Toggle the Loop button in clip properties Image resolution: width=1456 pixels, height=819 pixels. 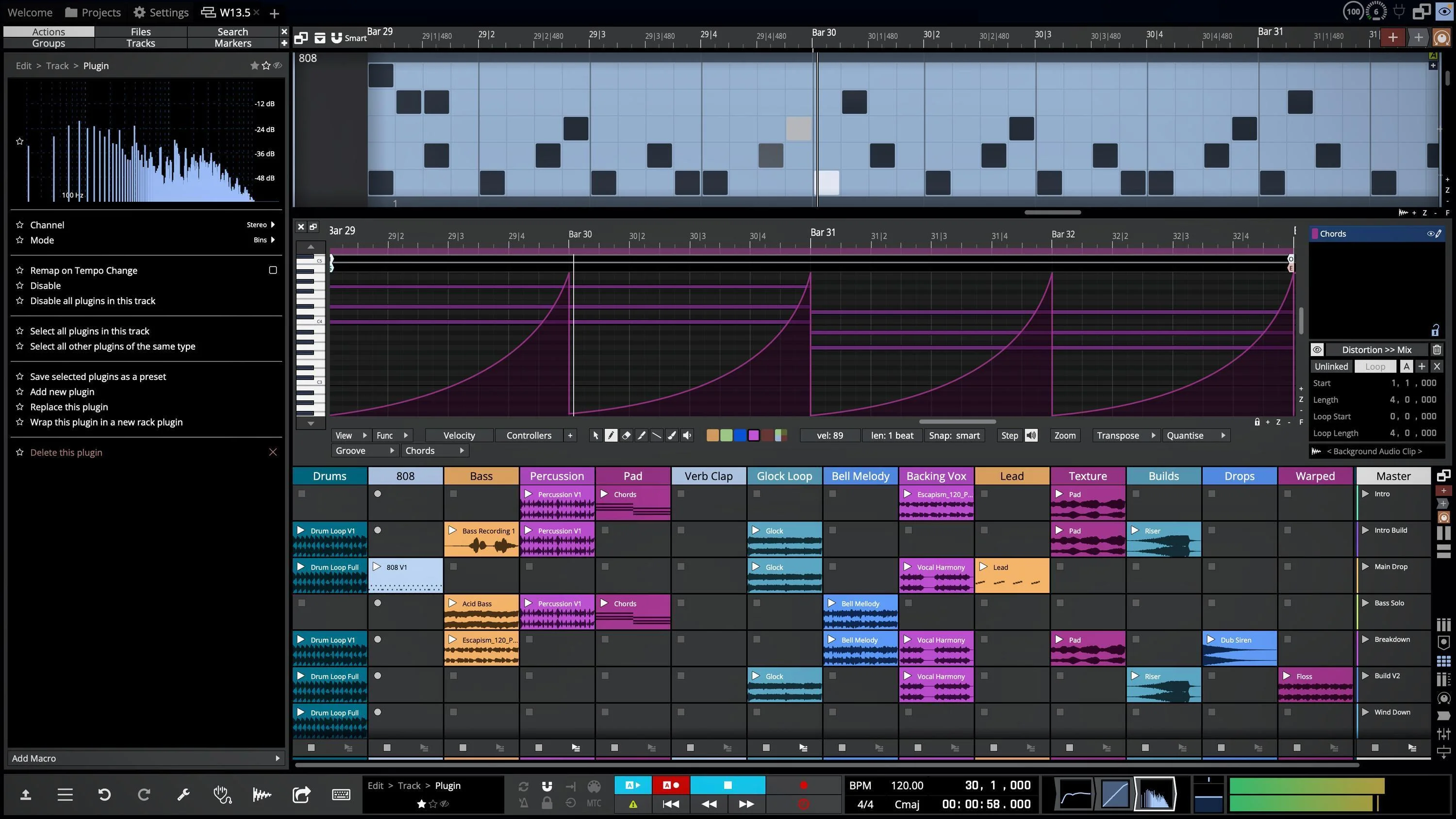coord(1375,366)
